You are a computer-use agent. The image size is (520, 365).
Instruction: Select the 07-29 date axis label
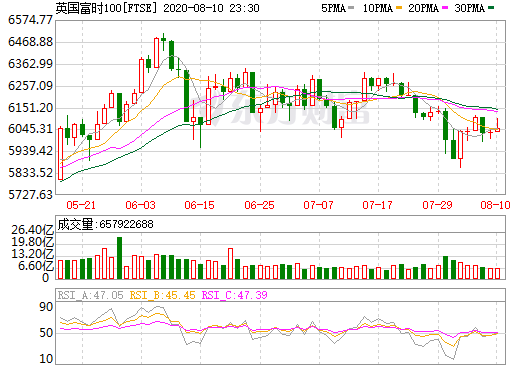437,205
